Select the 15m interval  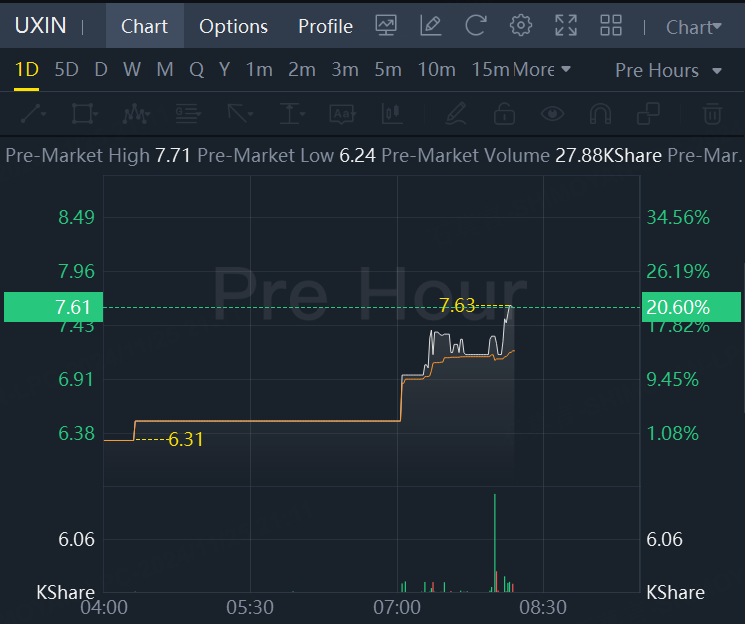(x=490, y=70)
